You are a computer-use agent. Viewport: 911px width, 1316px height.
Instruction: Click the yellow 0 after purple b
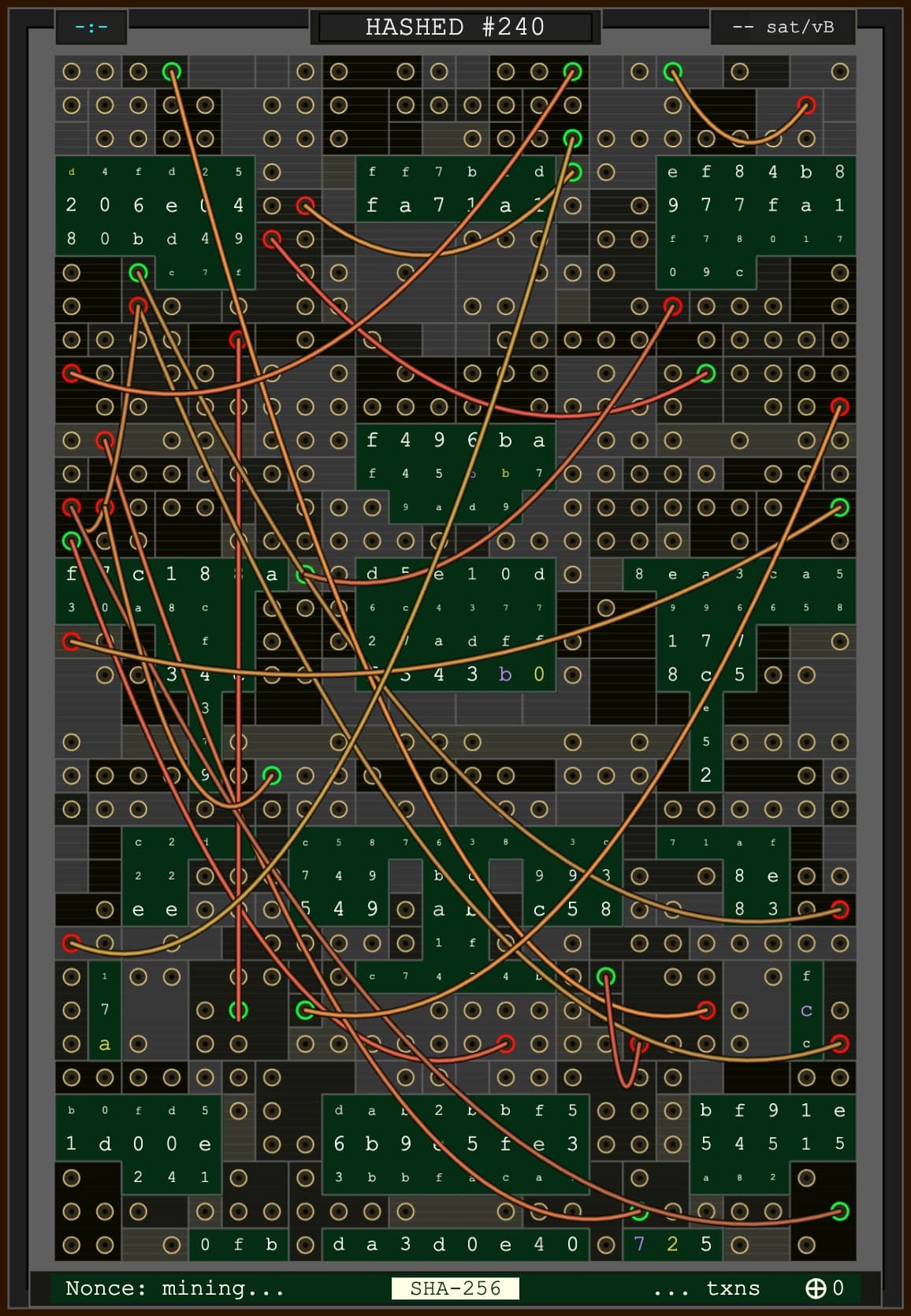tap(539, 675)
